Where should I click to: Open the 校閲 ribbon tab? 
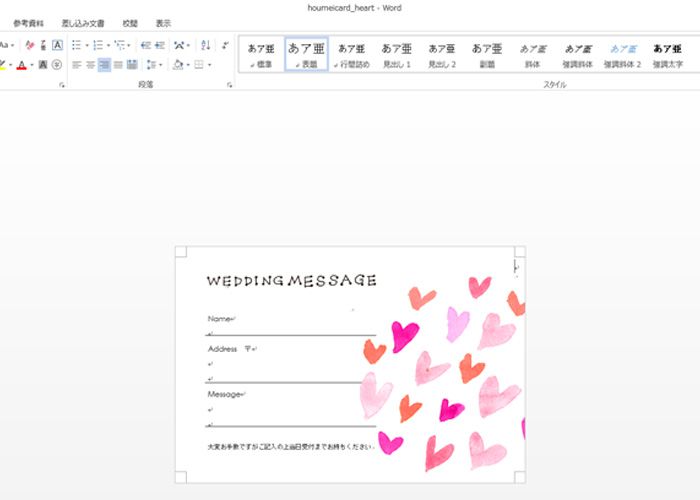click(x=130, y=22)
